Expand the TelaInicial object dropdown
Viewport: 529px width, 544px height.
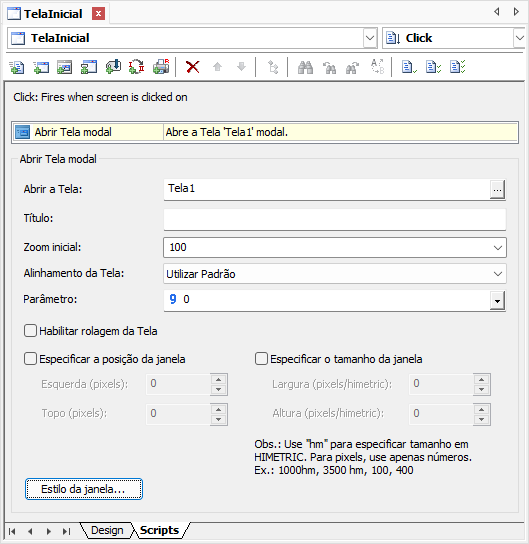click(370, 38)
